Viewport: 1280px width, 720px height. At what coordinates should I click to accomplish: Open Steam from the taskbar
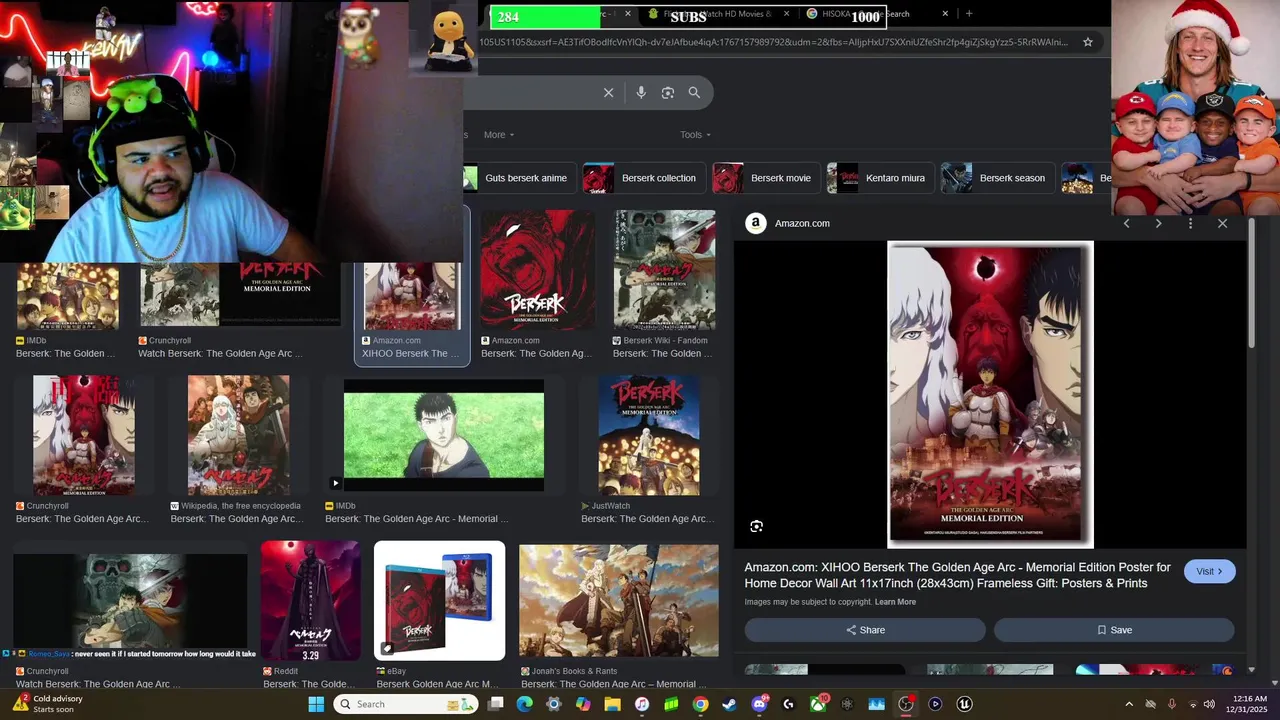729,704
